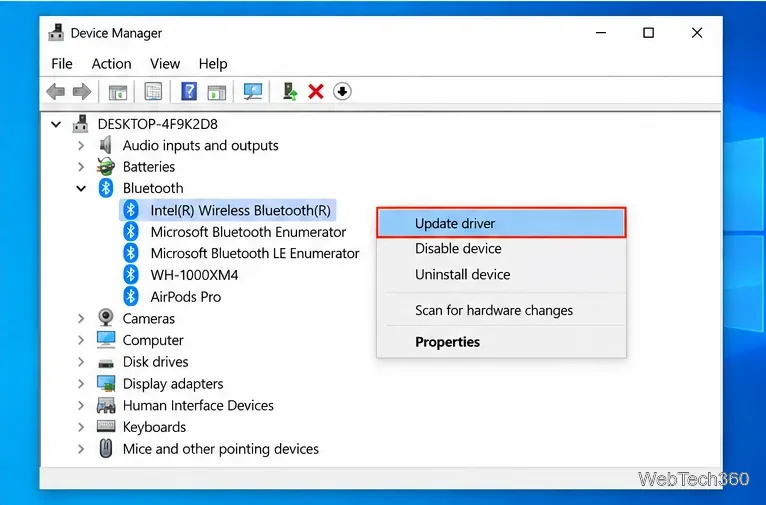Click the Forward arrow toolbar icon
This screenshot has height=505, width=766.
coord(82,91)
